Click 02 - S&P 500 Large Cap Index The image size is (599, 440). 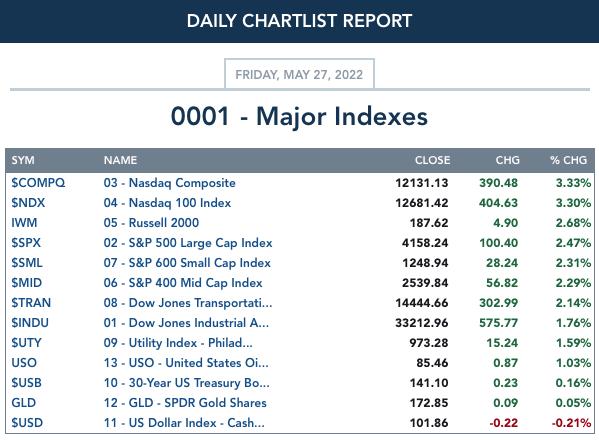click(x=188, y=243)
